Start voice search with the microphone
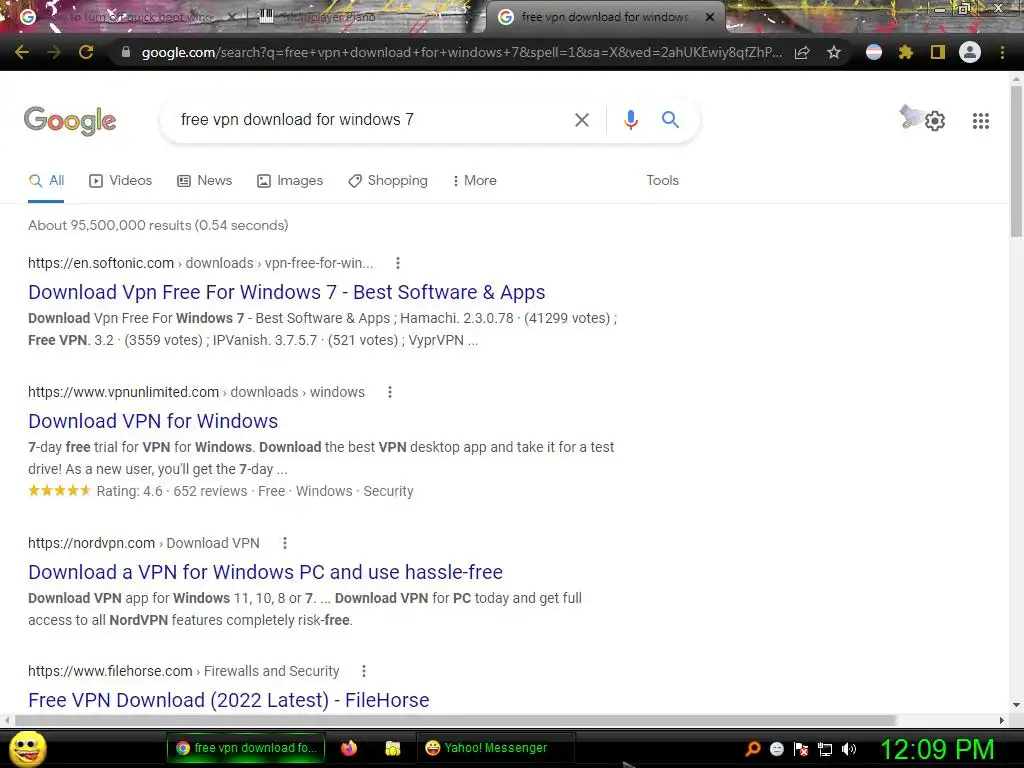 (x=630, y=120)
